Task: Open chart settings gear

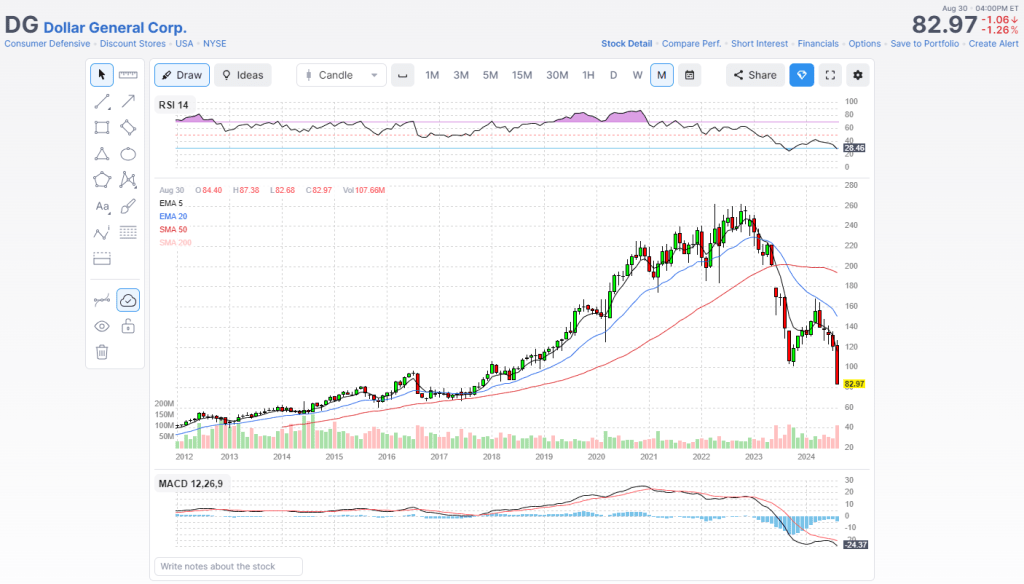Action: [858, 75]
